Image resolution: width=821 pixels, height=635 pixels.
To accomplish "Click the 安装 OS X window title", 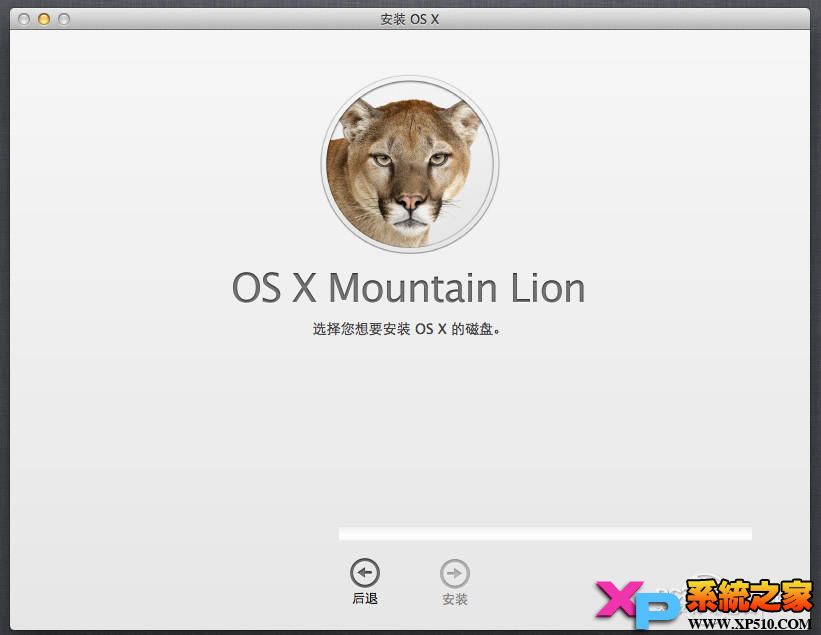I will point(409,19).
